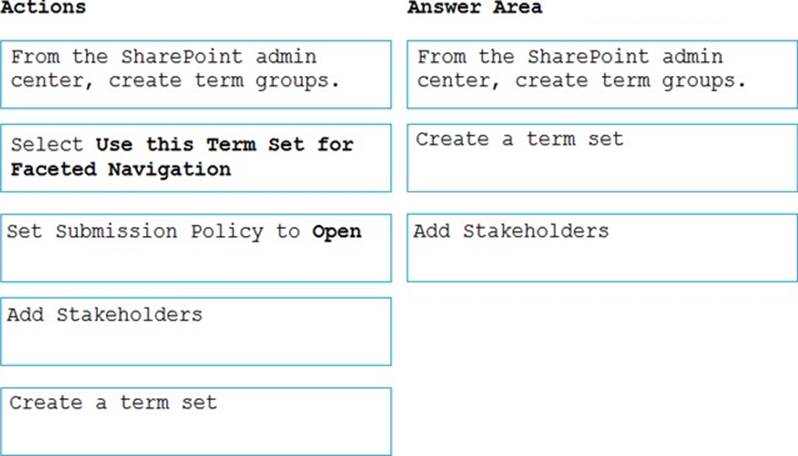Click the words Submission Policy

tap(161, 232)
